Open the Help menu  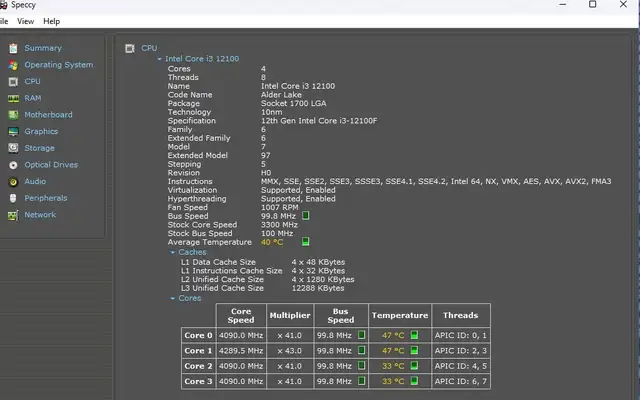(x=51, y=21)
